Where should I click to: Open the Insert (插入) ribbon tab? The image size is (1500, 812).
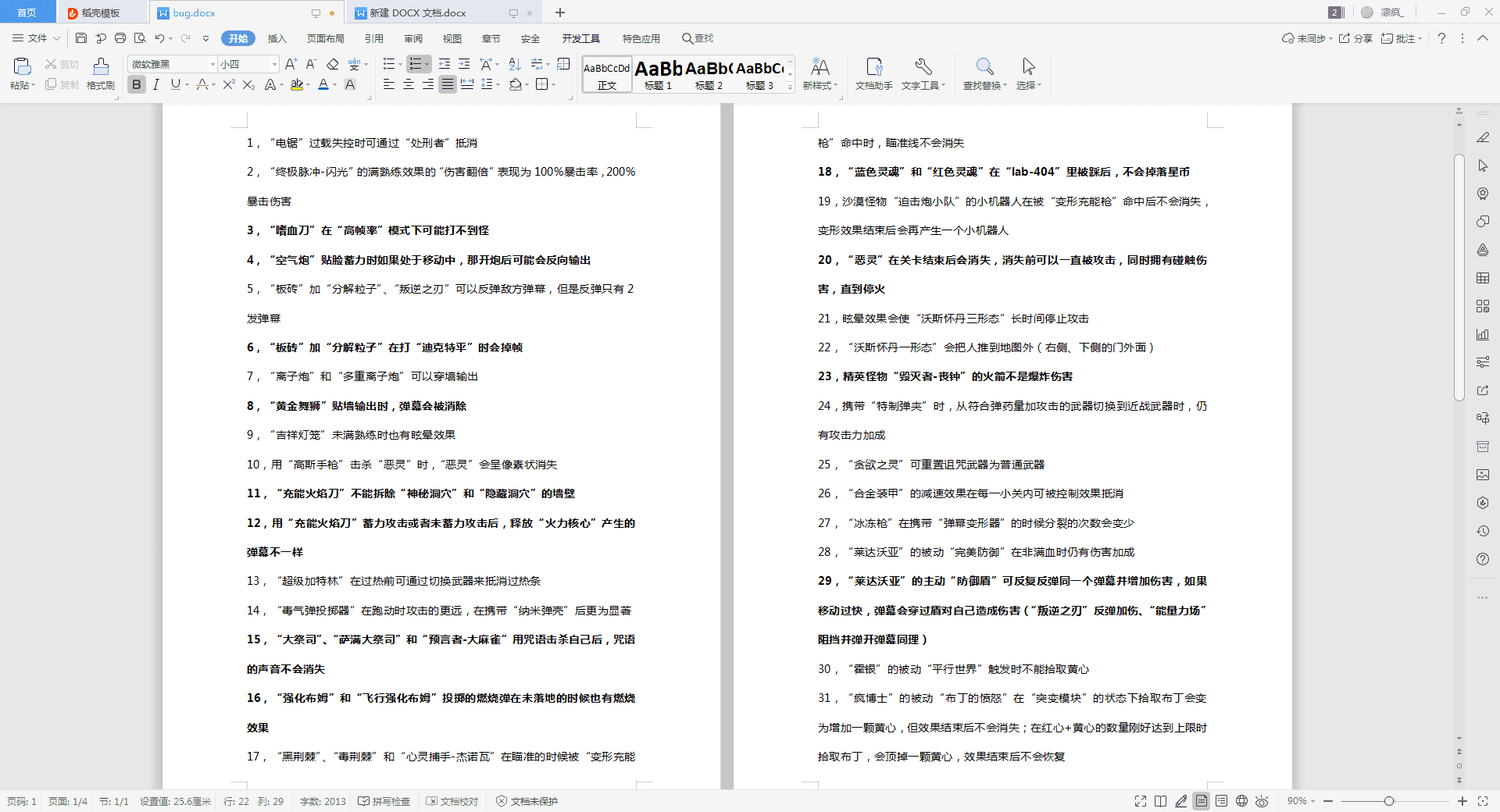point(277,38)
